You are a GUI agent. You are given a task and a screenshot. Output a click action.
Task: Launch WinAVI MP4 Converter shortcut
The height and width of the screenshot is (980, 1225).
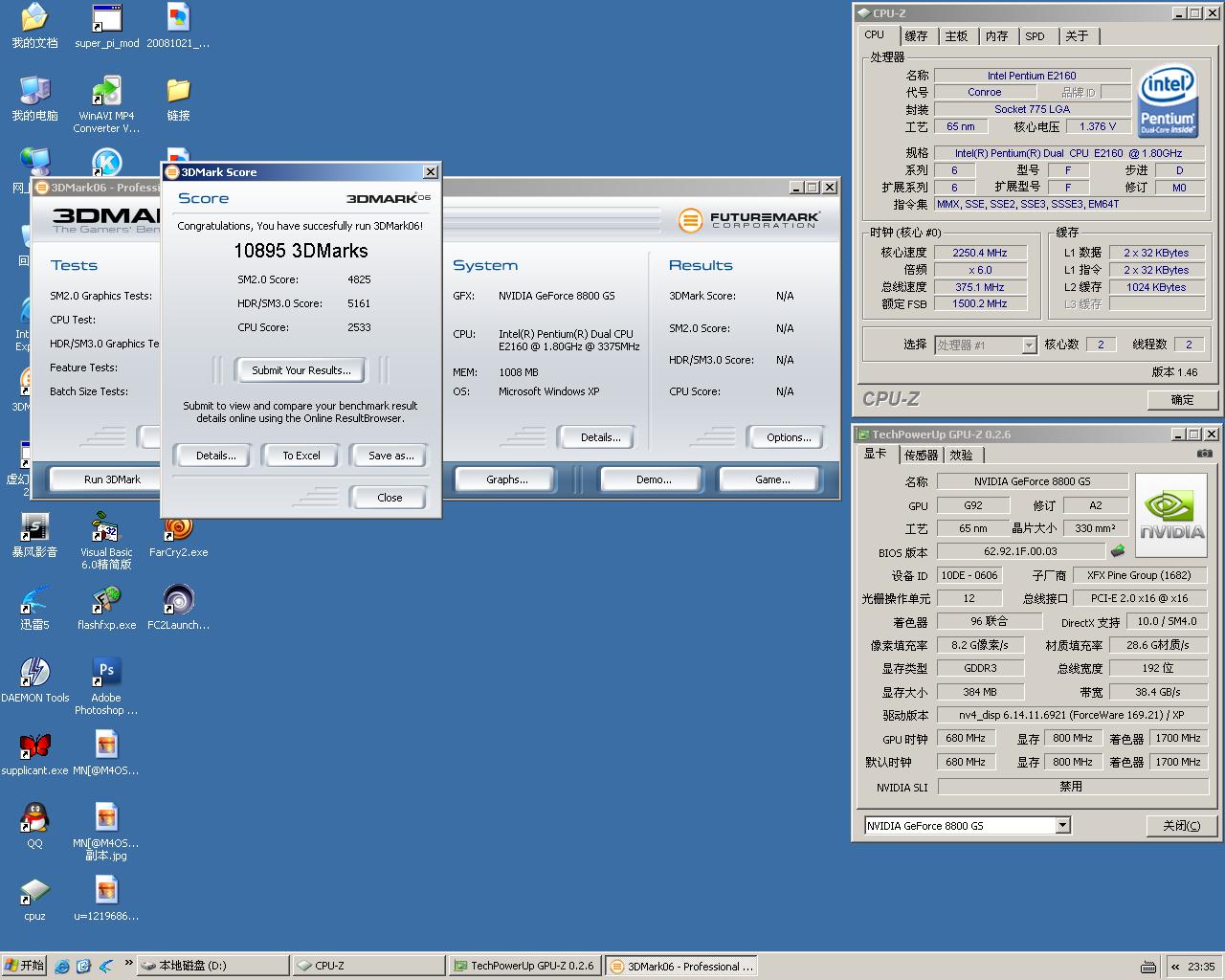[x=107, y=105]
